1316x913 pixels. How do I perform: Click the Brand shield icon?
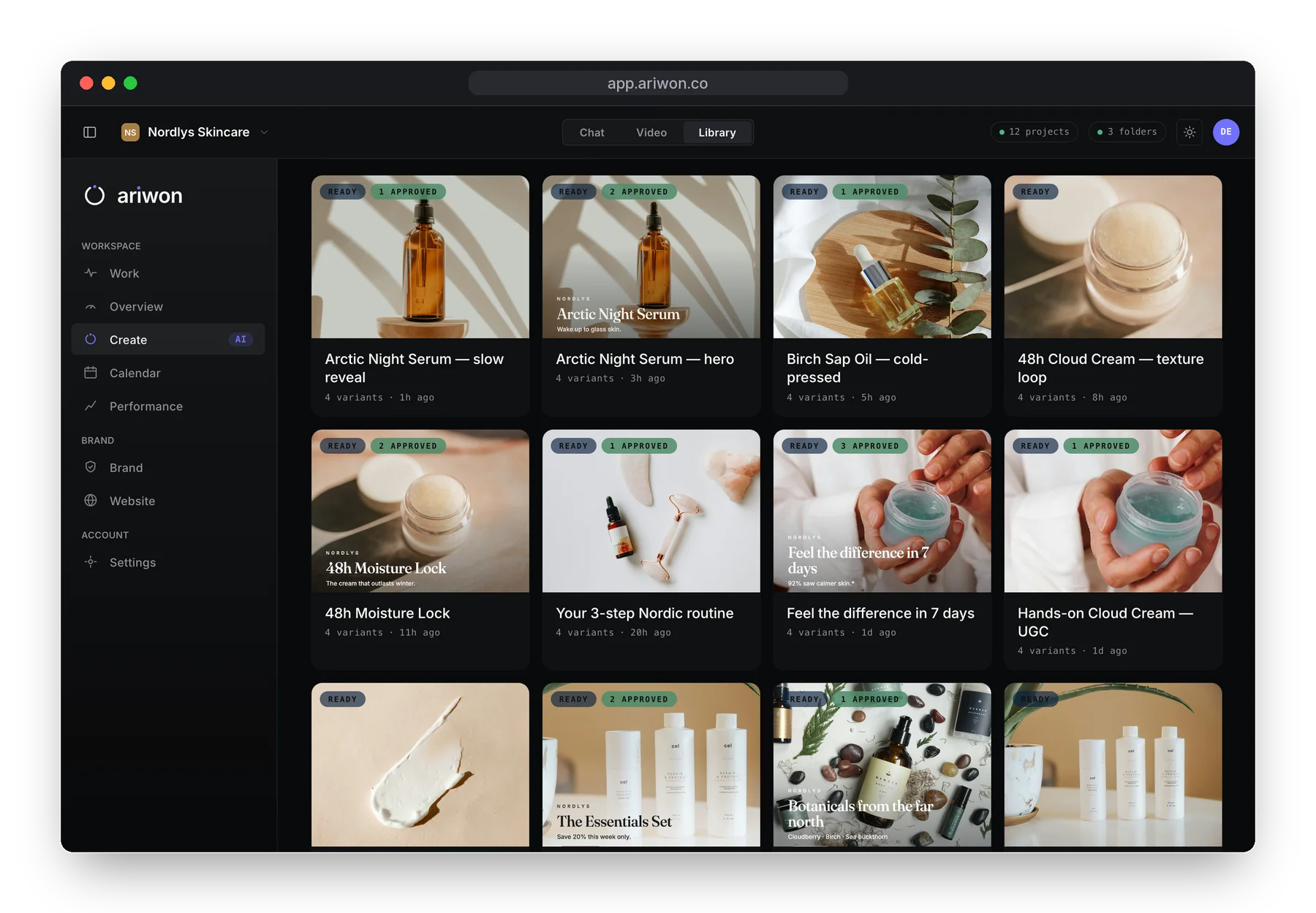click(x=91, y=467)
